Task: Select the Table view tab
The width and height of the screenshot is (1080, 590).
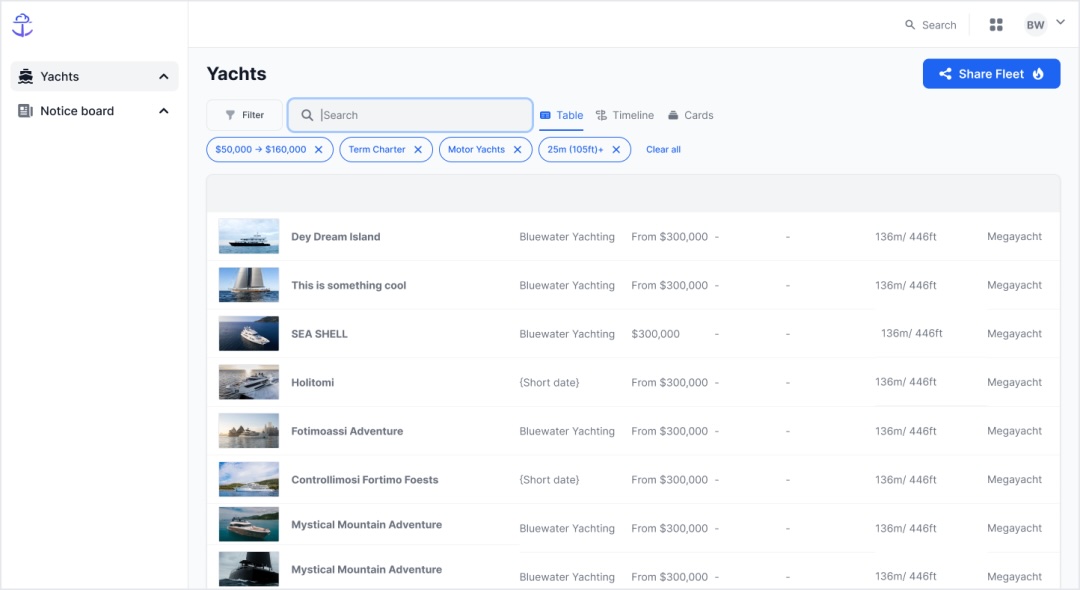Action: (x=561, y=115)
